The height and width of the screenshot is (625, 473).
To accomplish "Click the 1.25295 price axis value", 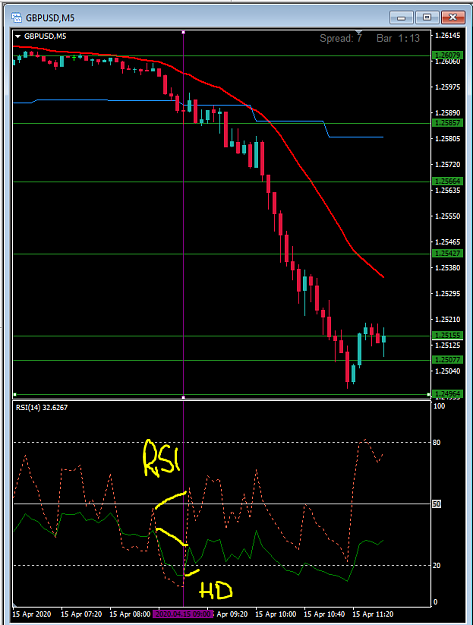I will pyautogui.click(x=447, y=293).
